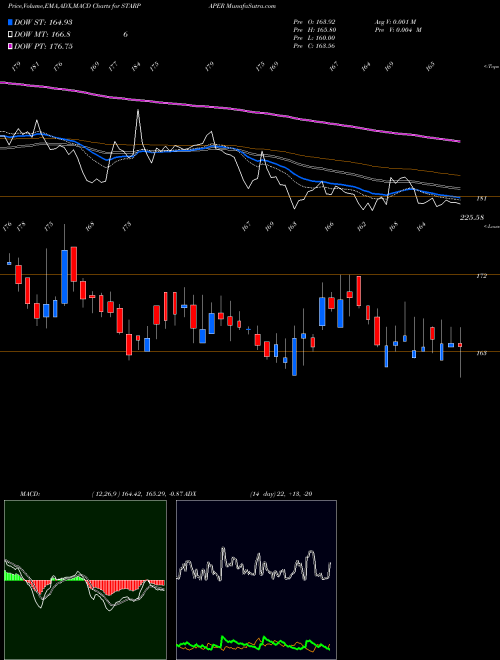The image size is (500, 660).
Task: Open the green MACD histogram panel
Action: pyautogui.click(x=85, y=580)
